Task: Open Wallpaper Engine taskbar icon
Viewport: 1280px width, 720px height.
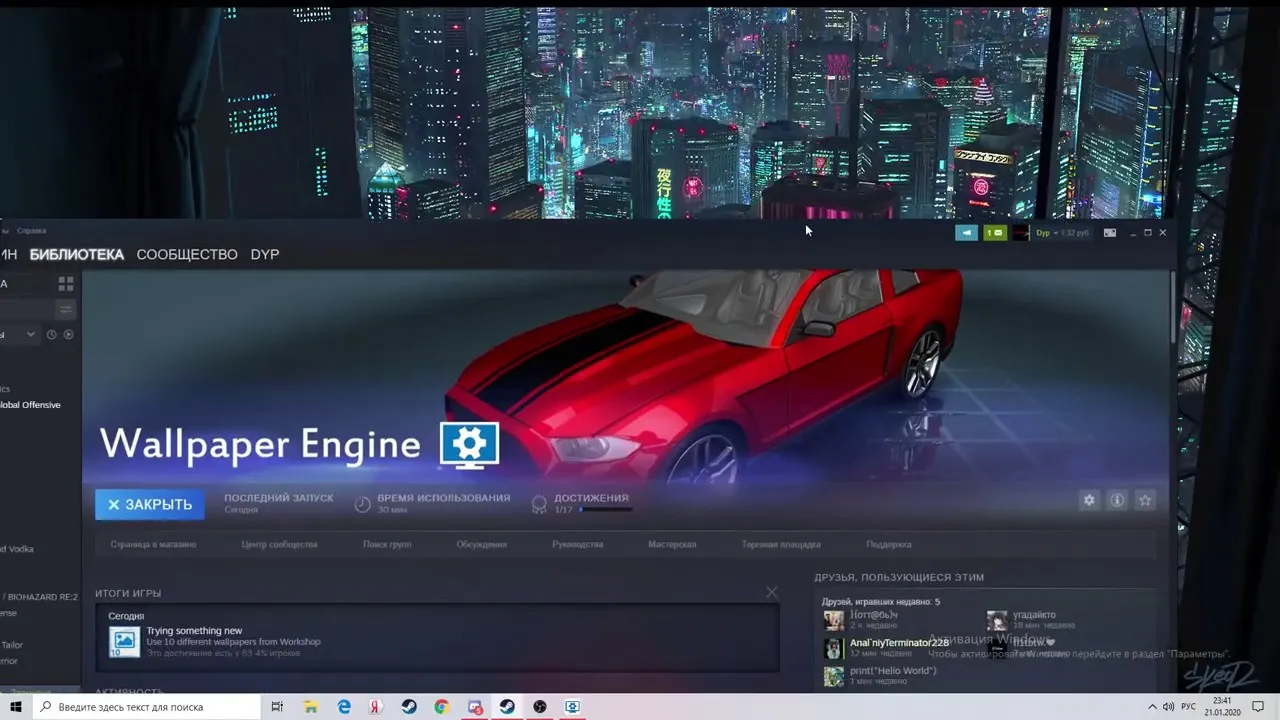Action: point(573,706)
